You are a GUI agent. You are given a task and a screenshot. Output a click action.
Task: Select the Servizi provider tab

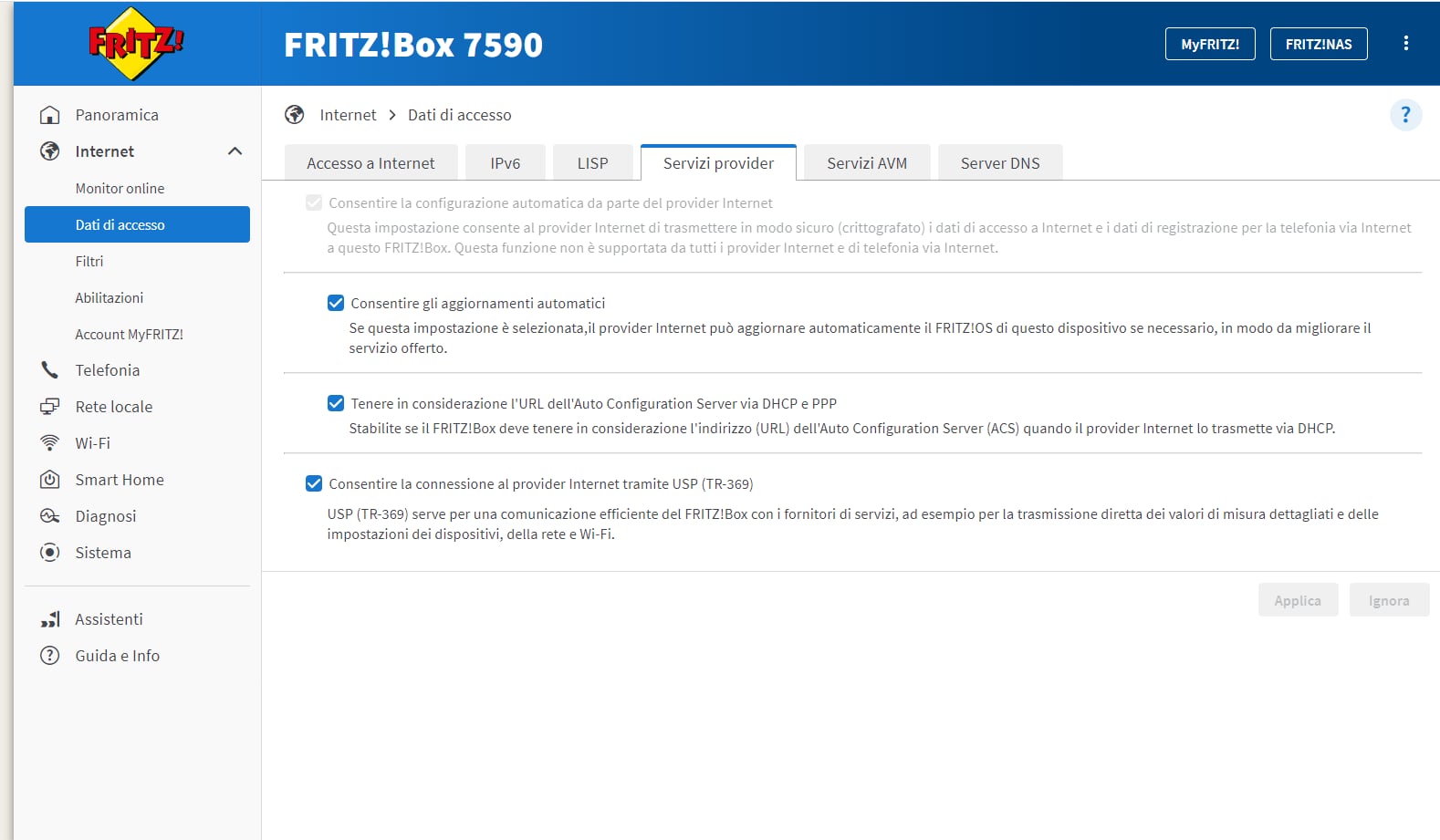(718, 163)
